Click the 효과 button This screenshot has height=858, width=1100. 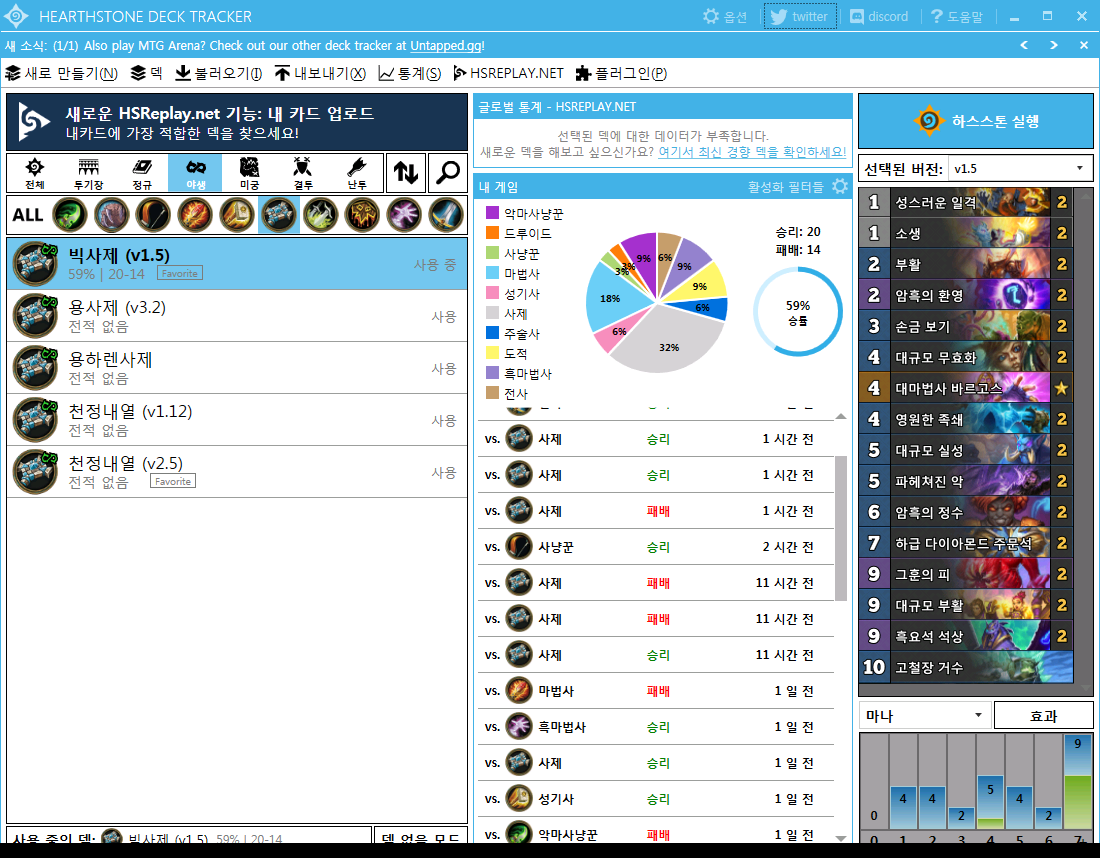click(x=1043, y=716)
